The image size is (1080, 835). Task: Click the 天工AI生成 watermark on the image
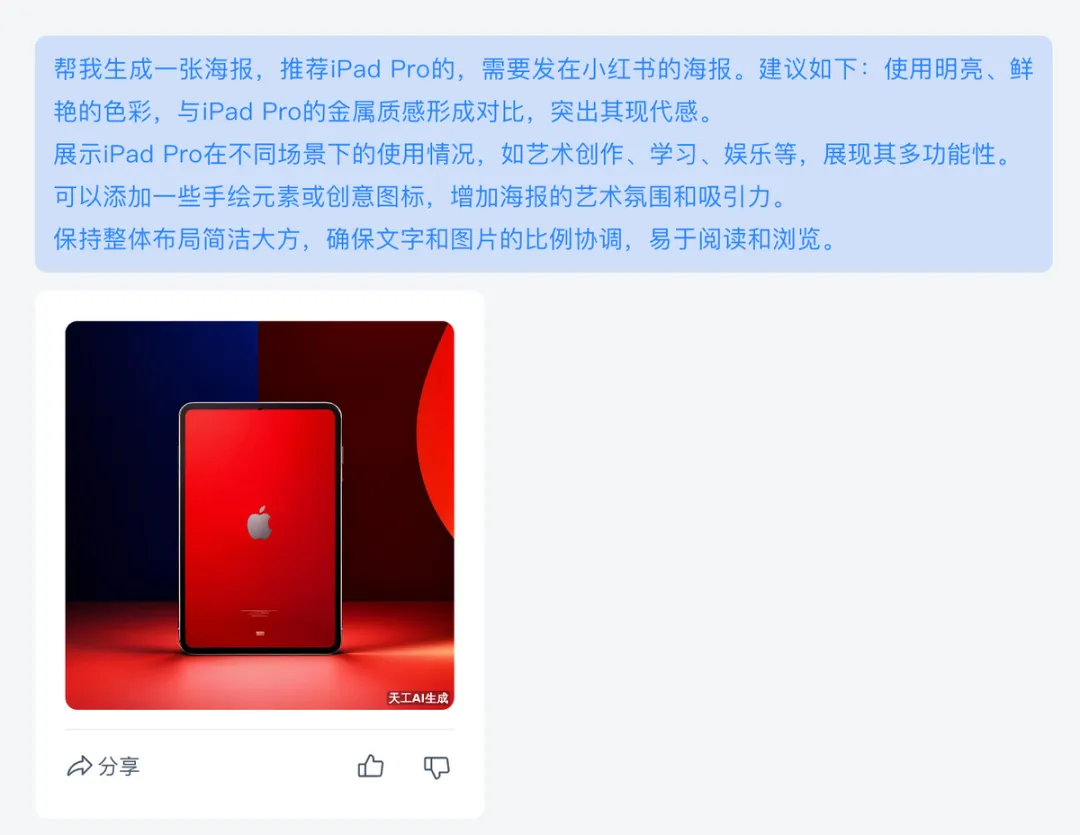(x=418, y=698)
